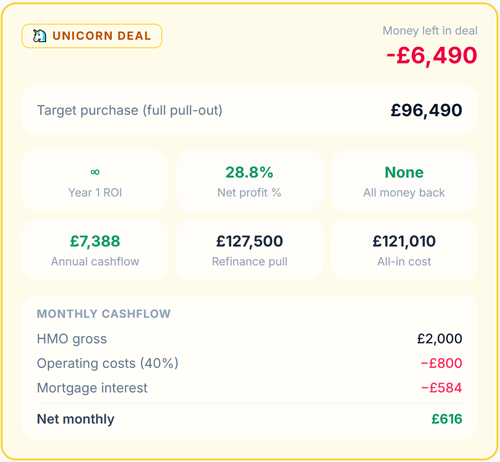Click the £2,000 HMO gross value
Image resolution: width=500 pixels, height=462 pixels.
pos(440,339)
